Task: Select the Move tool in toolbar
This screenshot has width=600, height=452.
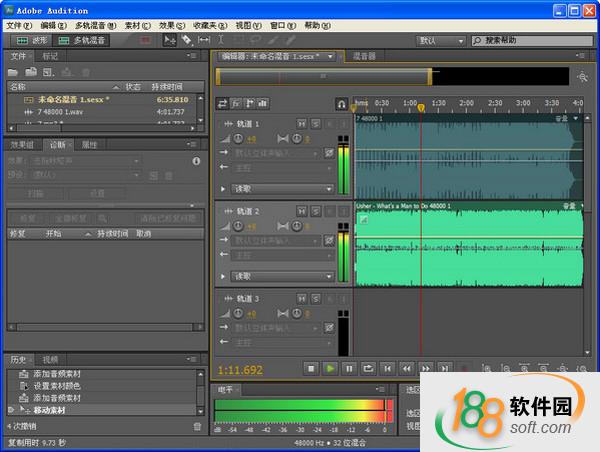Action: click(169, 41)
